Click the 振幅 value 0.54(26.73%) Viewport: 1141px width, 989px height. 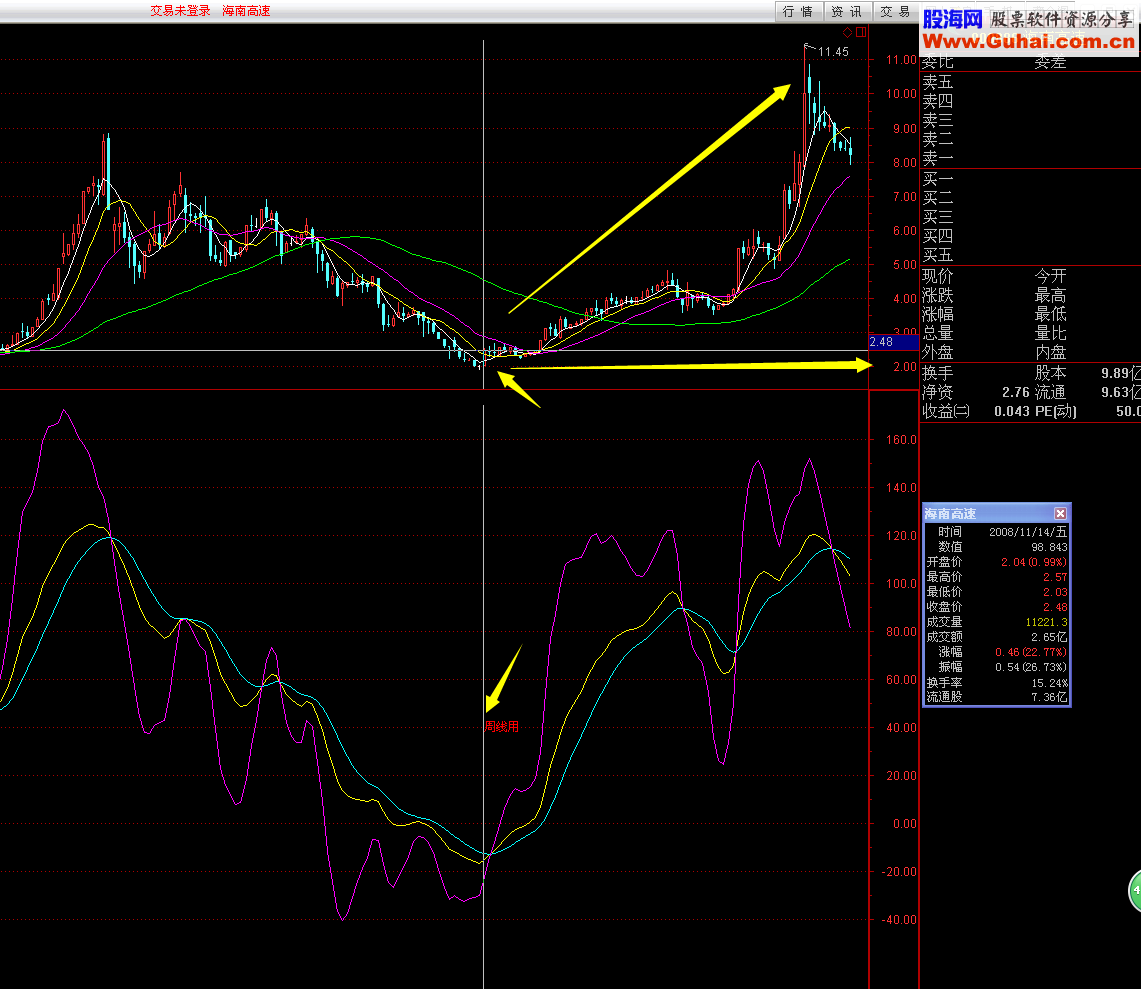pyautogui.click(x=1031, y=667)
